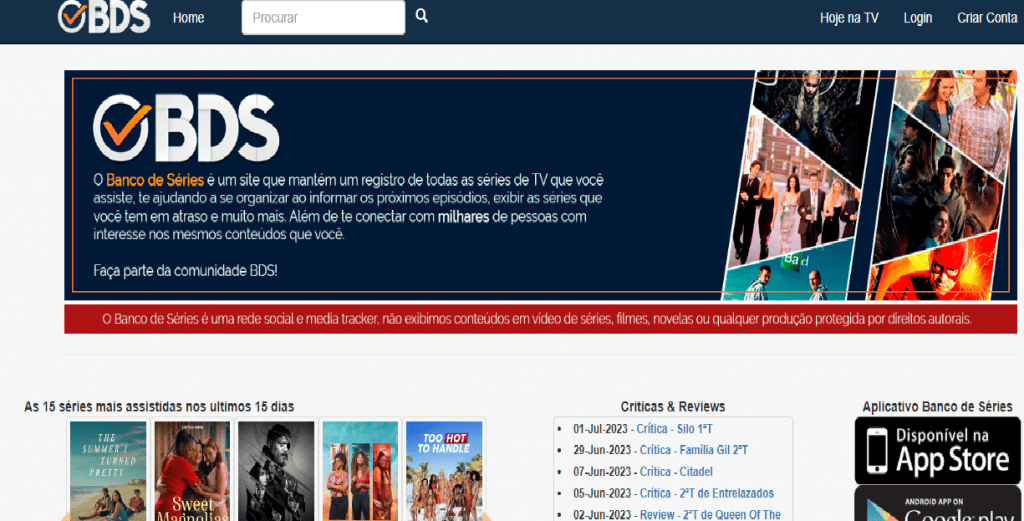Open Sweet Magnolias series poster
Screen dimensions: 1024x521
pos(192,470)
